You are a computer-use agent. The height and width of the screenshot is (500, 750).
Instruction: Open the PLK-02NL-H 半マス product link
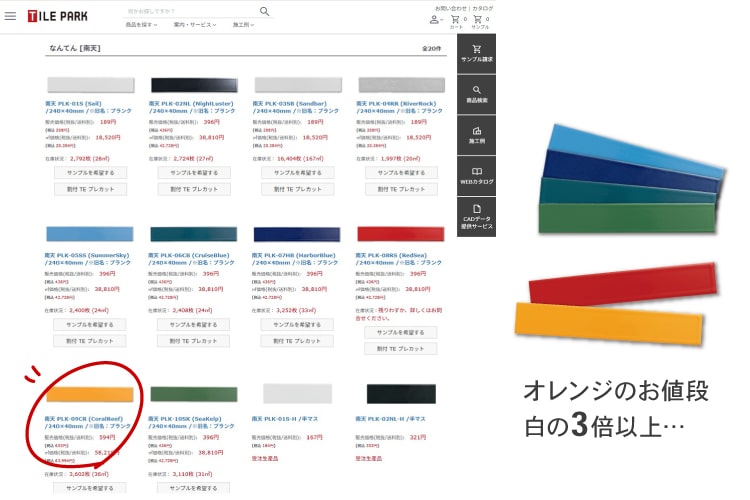(x=390, y=419)
